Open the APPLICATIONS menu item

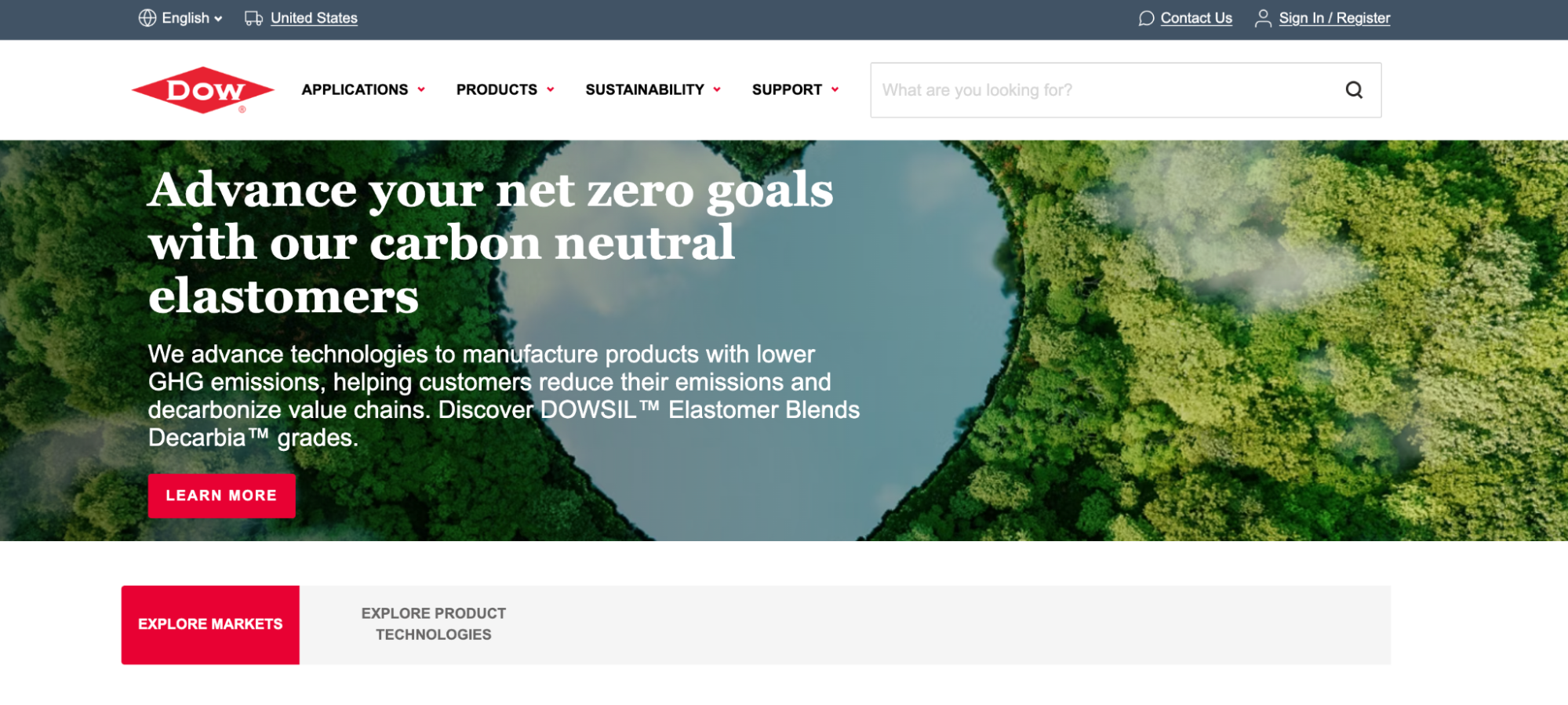tap(355, 89)
